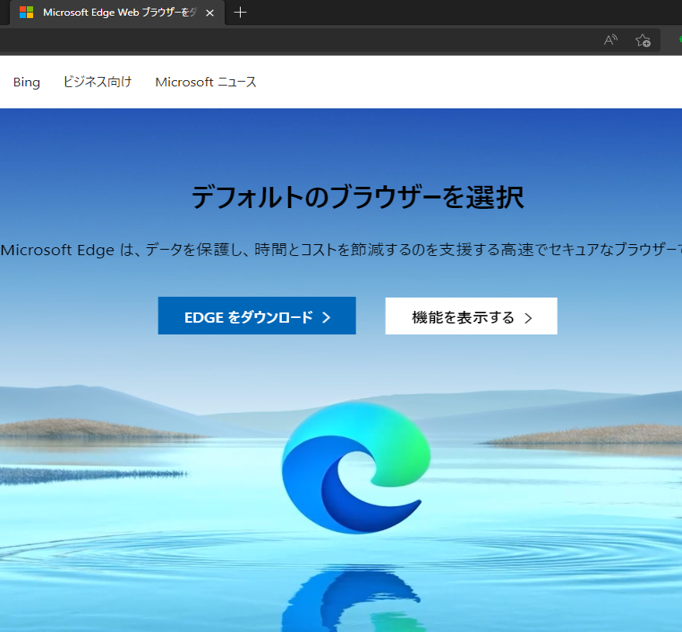This screenshot has height=632, width=682.
Task: Open a new tab with plus button
Action: [x=240, y=13]
